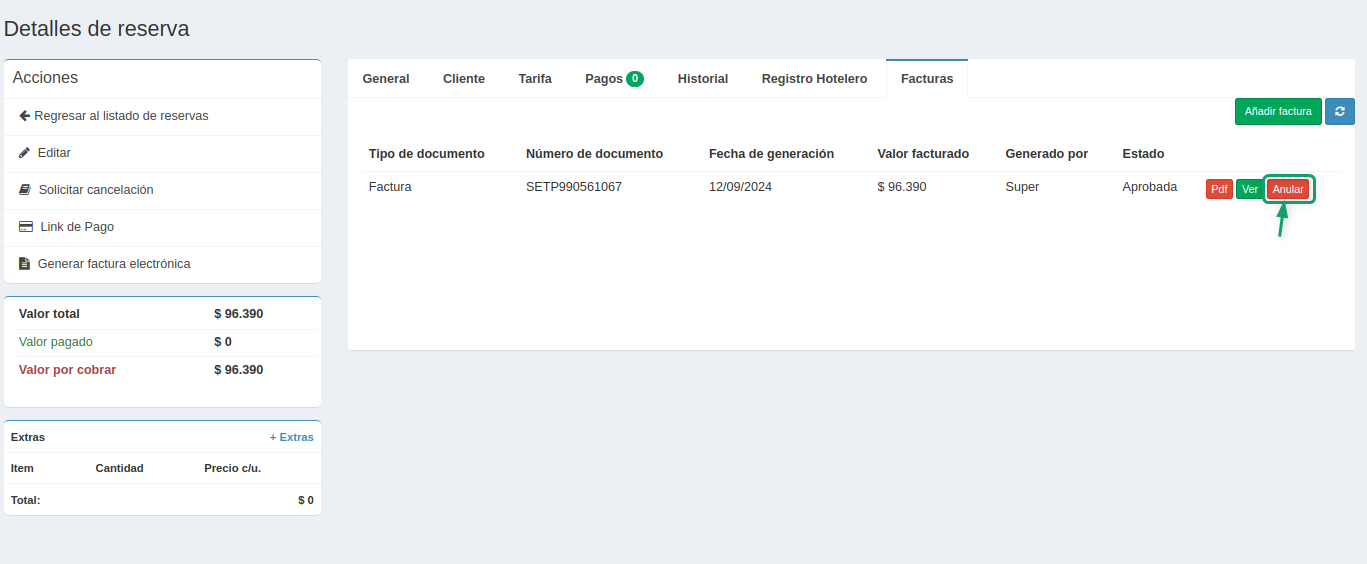Click the Valor pagado label
This screenshot has width=1367, height=564.
(56, 342)
